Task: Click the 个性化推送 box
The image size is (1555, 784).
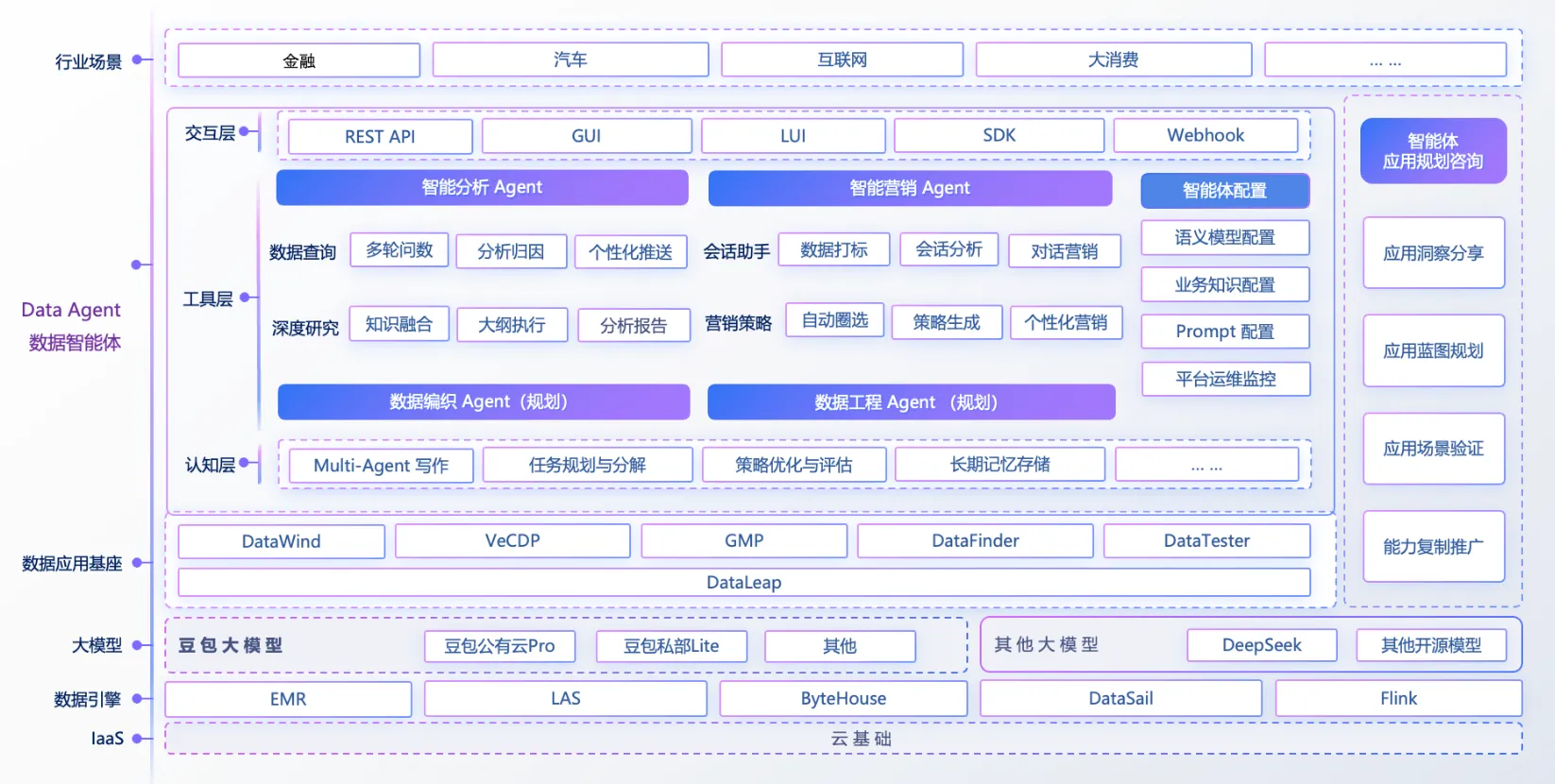Action: pos(631,252)
